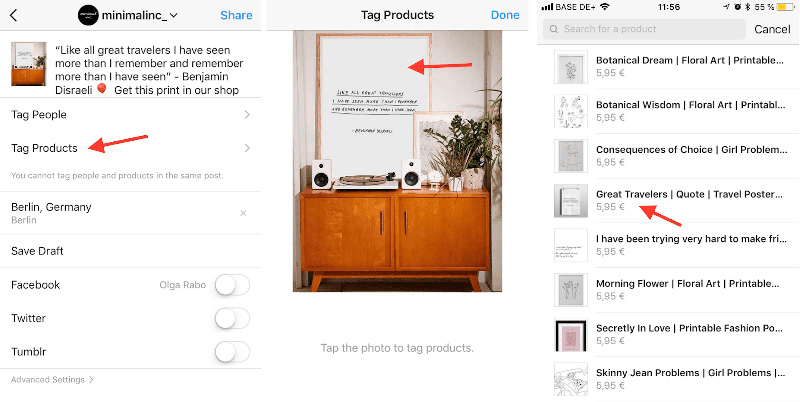800x402 pixels.
Task: Click the Search for a product field
Action: [x=644, y=29]
